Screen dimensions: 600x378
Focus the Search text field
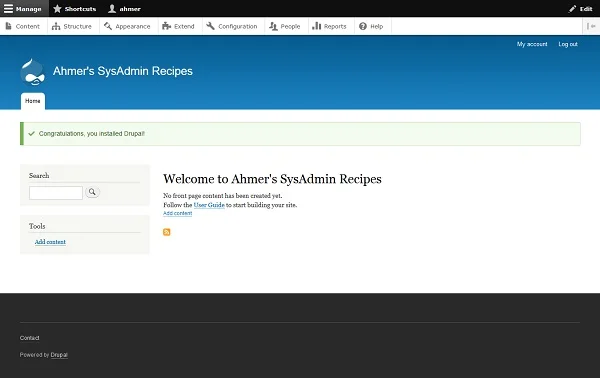point(56,192)
